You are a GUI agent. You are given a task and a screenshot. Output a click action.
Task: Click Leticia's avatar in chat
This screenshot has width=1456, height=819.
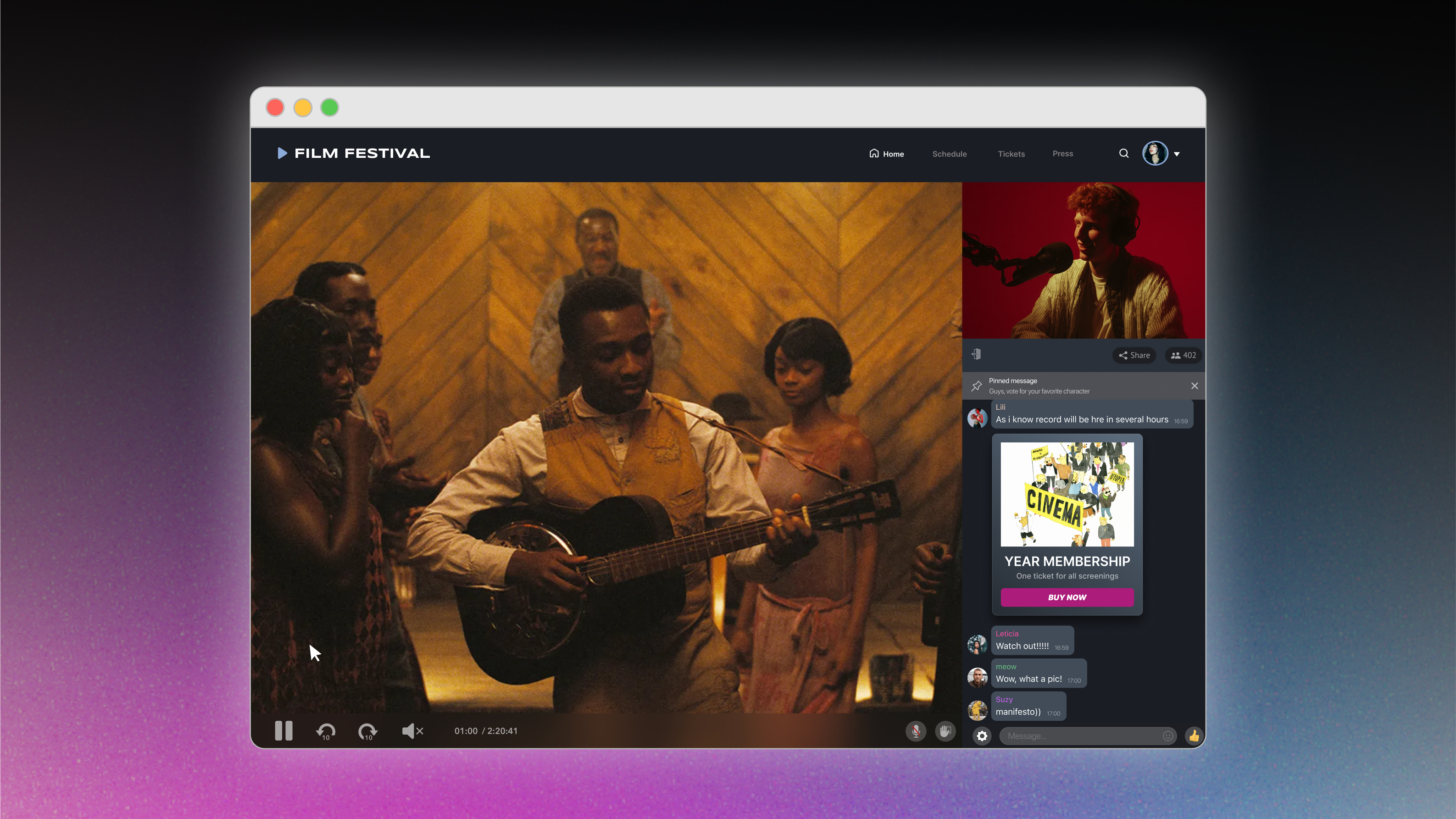pos(977,644)
